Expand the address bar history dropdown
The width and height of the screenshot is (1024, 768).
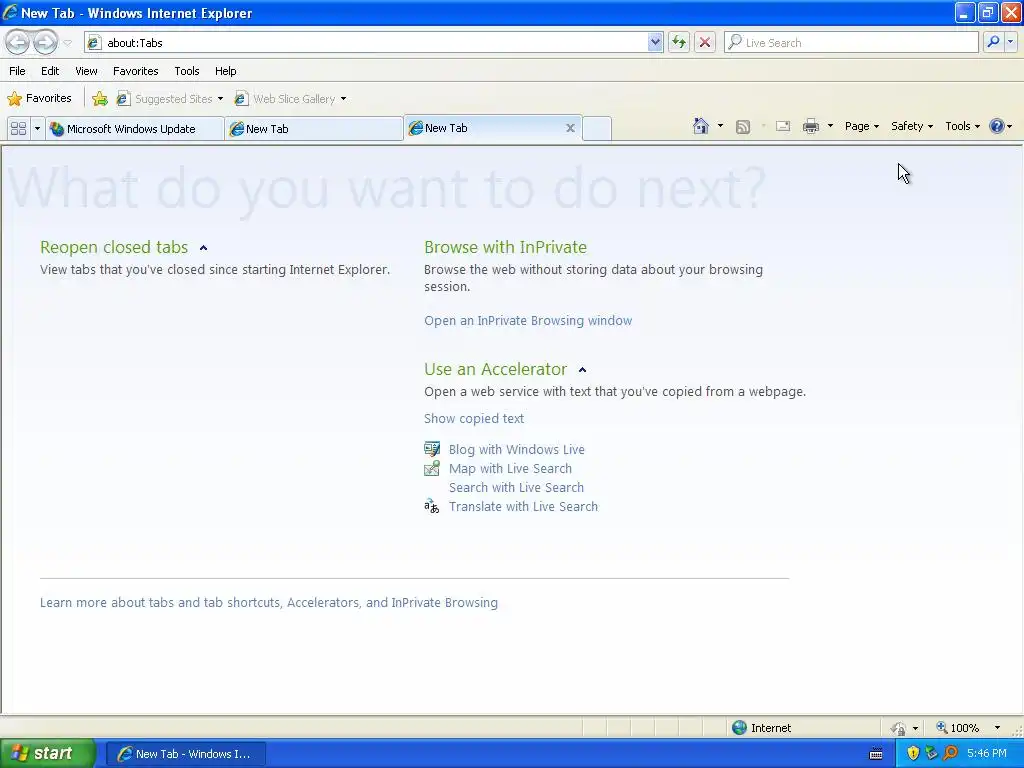pos(655,42)
